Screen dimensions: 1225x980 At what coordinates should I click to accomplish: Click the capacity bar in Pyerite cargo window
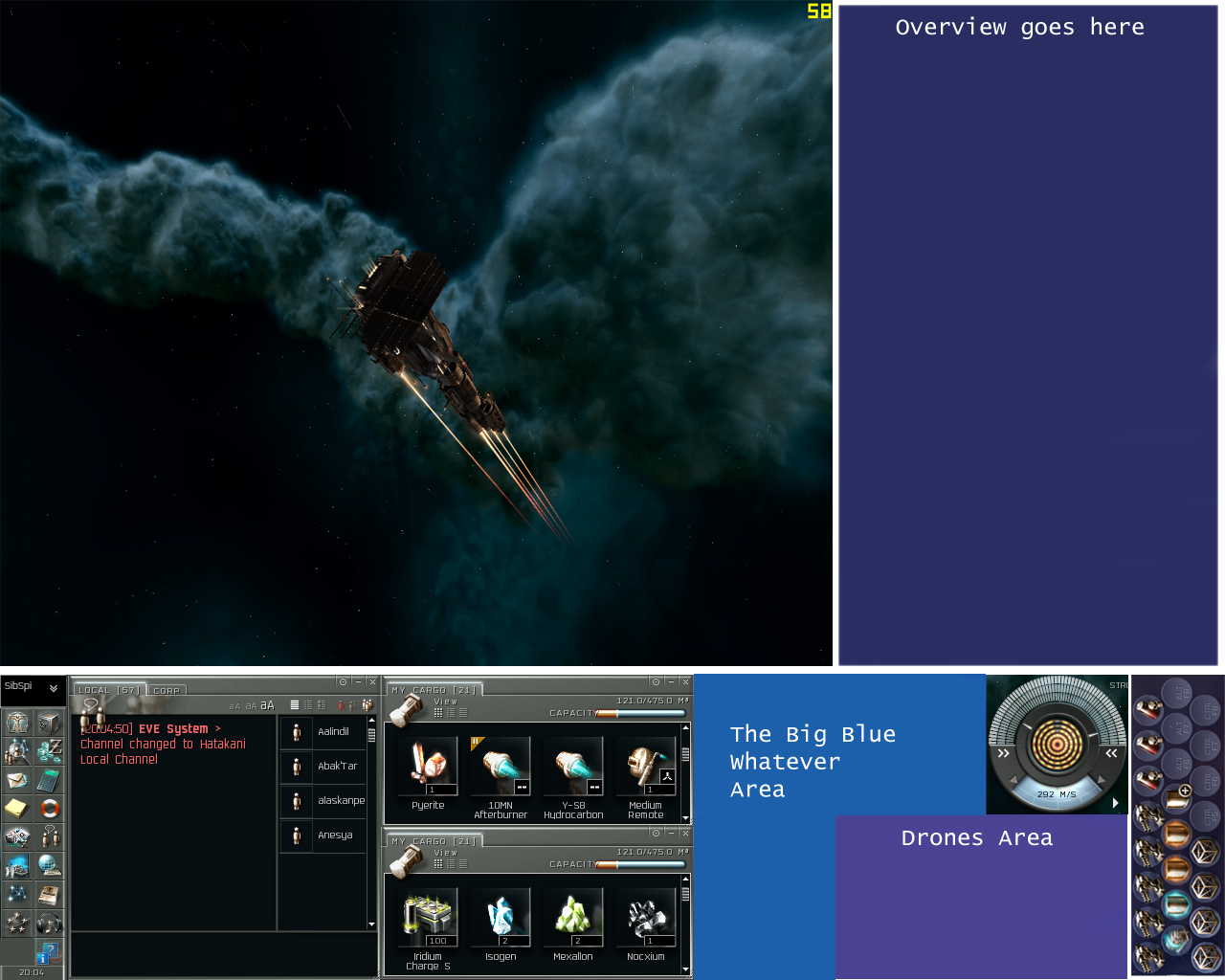coord(641,713)
